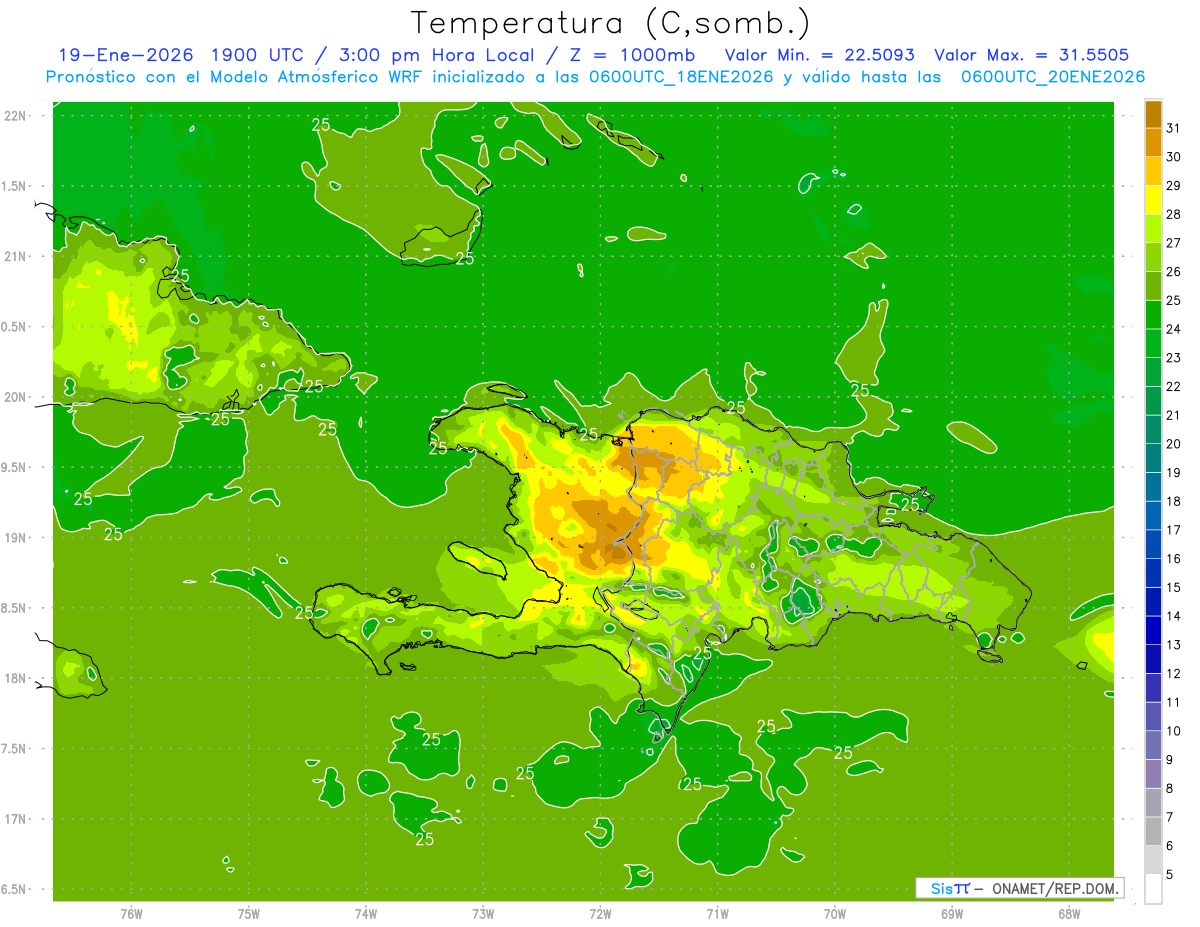Click the "Temperatura (C,somb.)" map title

coord(610,23)
